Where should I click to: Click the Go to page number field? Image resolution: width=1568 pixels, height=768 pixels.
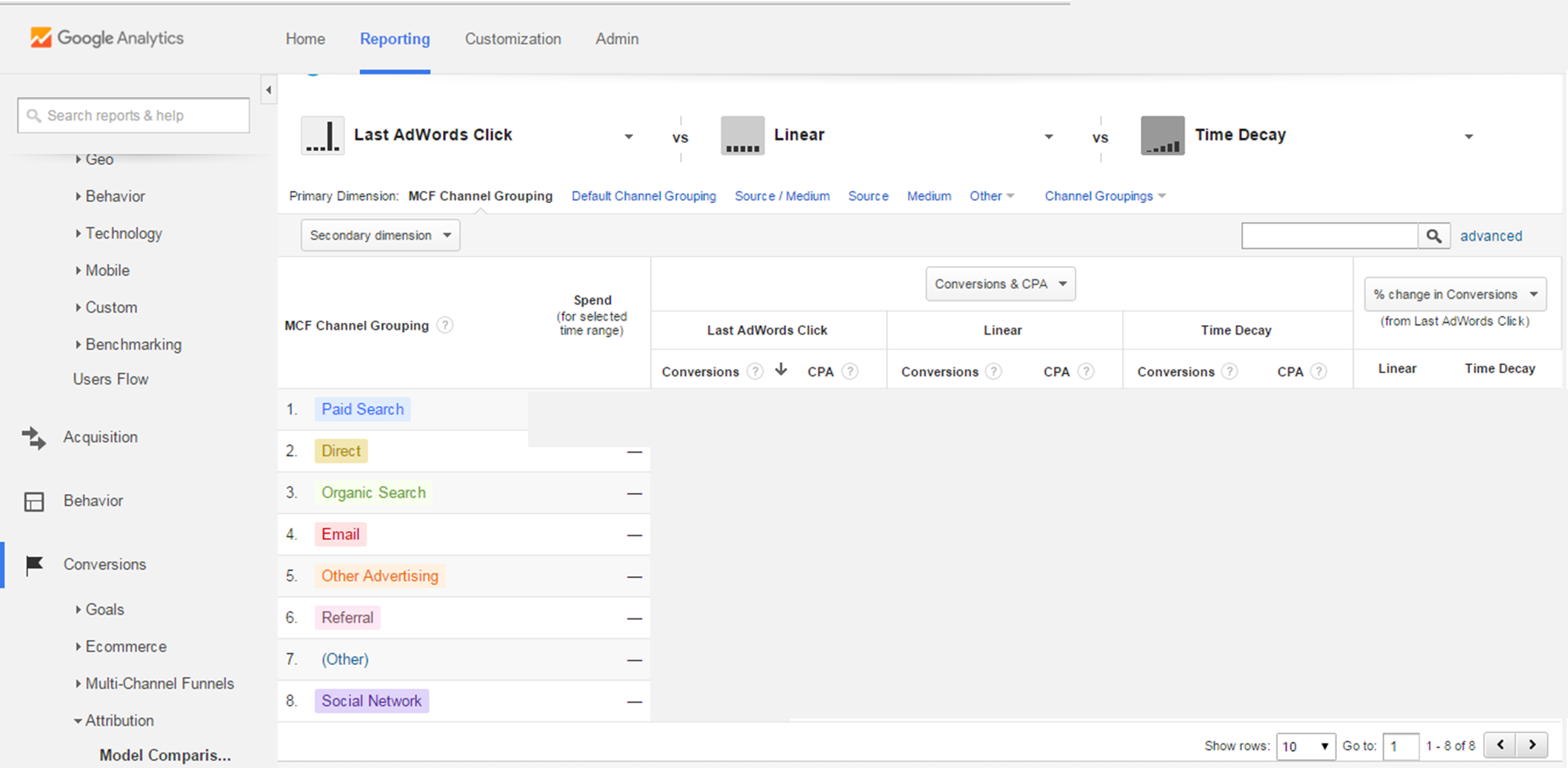click(1401, 746)
